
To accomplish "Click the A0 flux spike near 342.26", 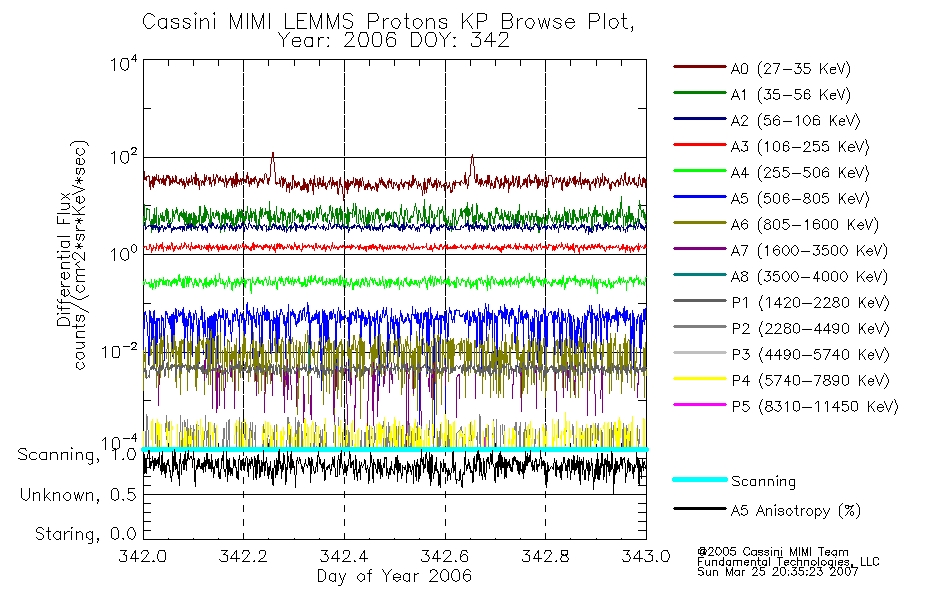I will pos(273,165).
